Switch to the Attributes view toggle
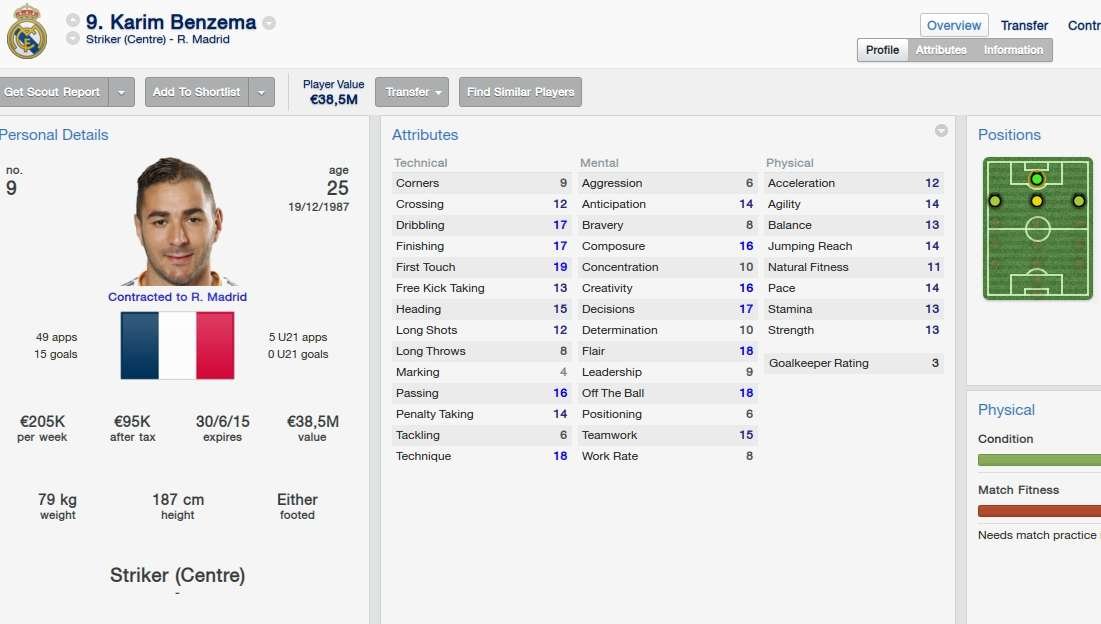 [941, 50]
